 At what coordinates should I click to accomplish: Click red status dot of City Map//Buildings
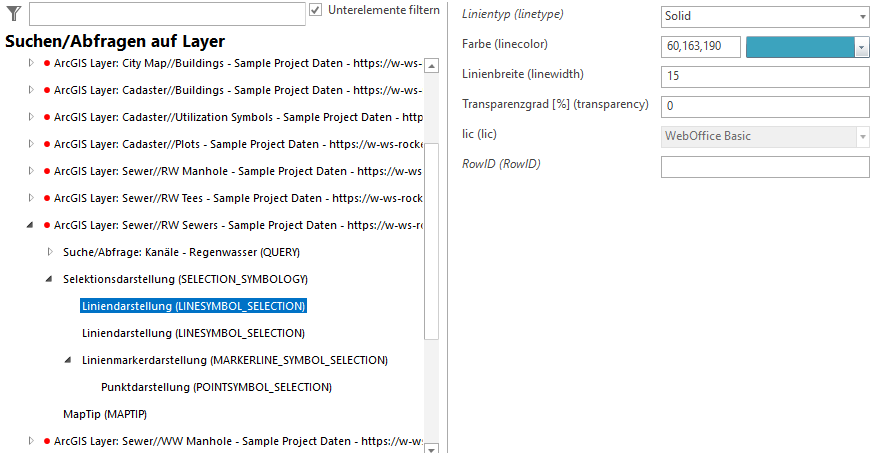[47, 64]
